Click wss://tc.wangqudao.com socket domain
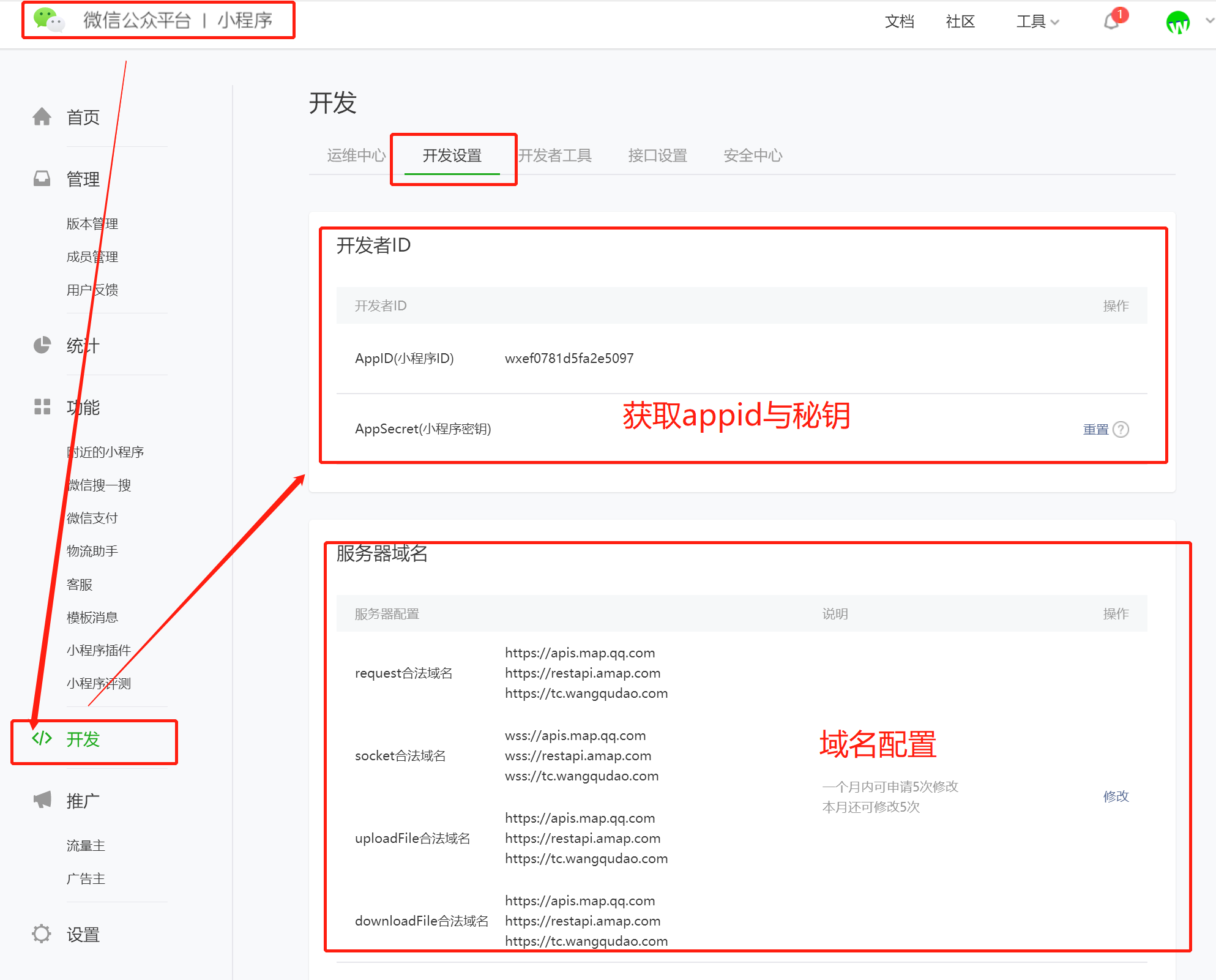 (582, 776)
